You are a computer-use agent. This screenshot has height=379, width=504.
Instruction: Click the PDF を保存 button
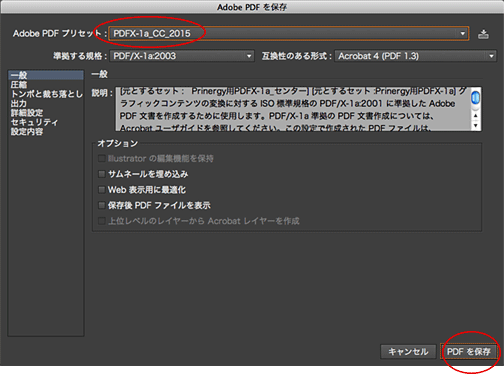(x=469, y=351)
